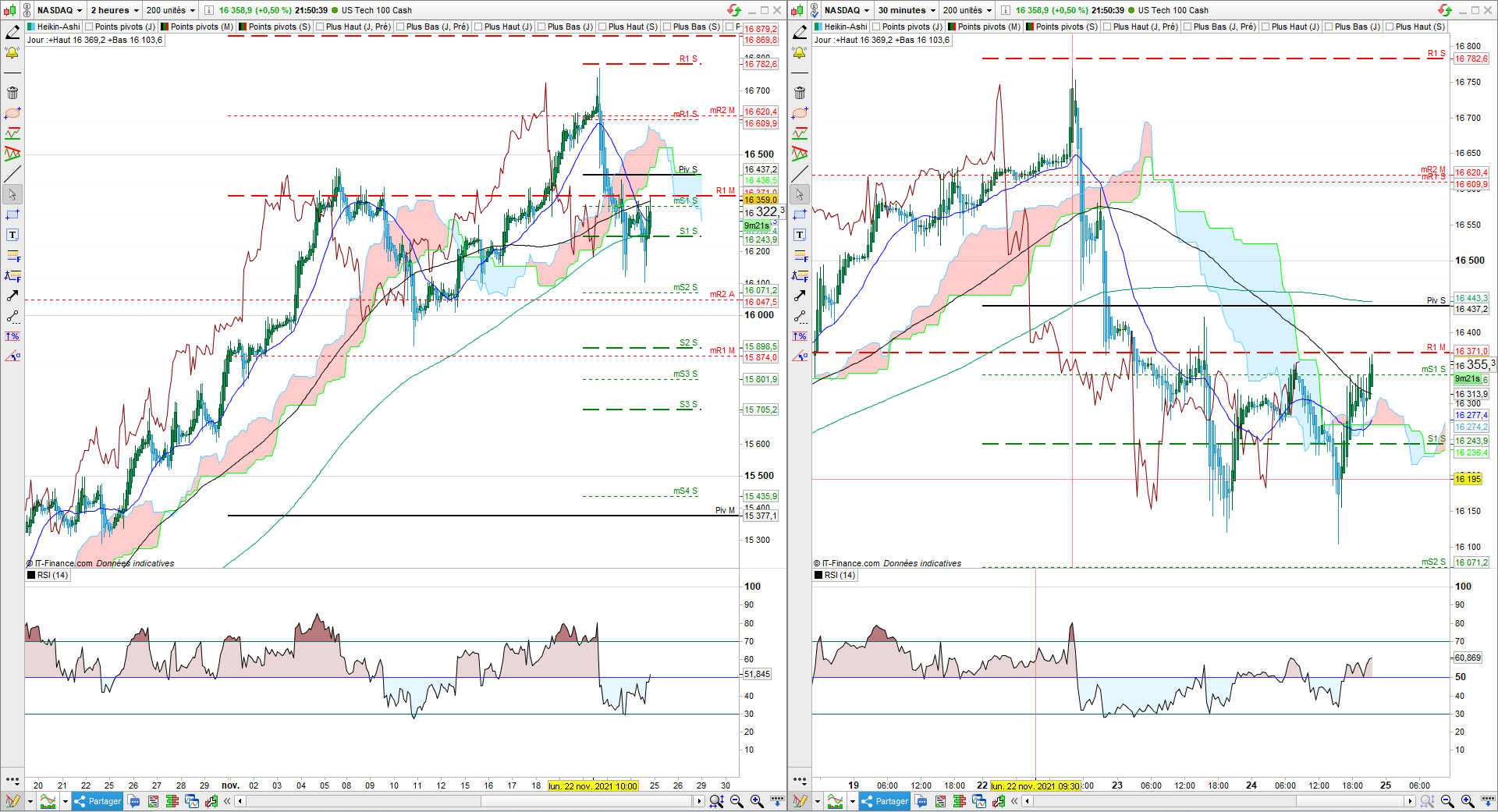This screenshot has height=812, width=1498.
Task: Open the 30 minutes timeframe dropdown
Action: (x=907, y=10)
